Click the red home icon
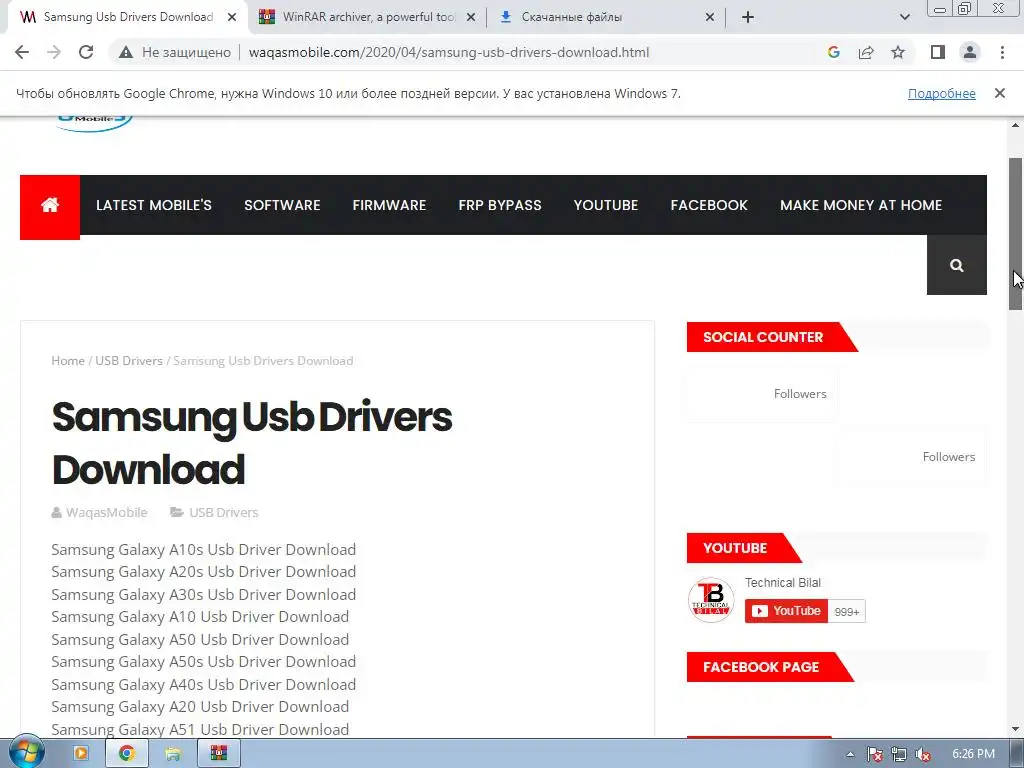The height and width of the screenshot is (768, 1024). pos(50,207)
